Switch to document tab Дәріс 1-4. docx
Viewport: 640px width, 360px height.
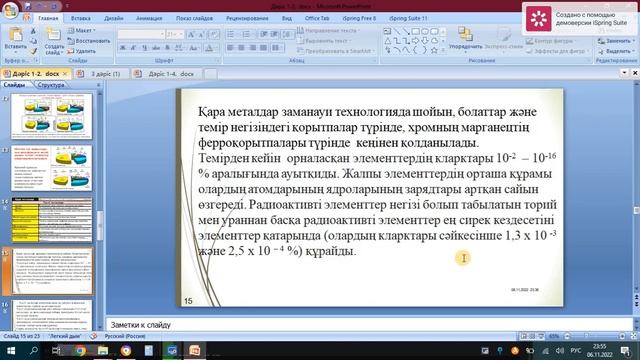tap(167, 74)
